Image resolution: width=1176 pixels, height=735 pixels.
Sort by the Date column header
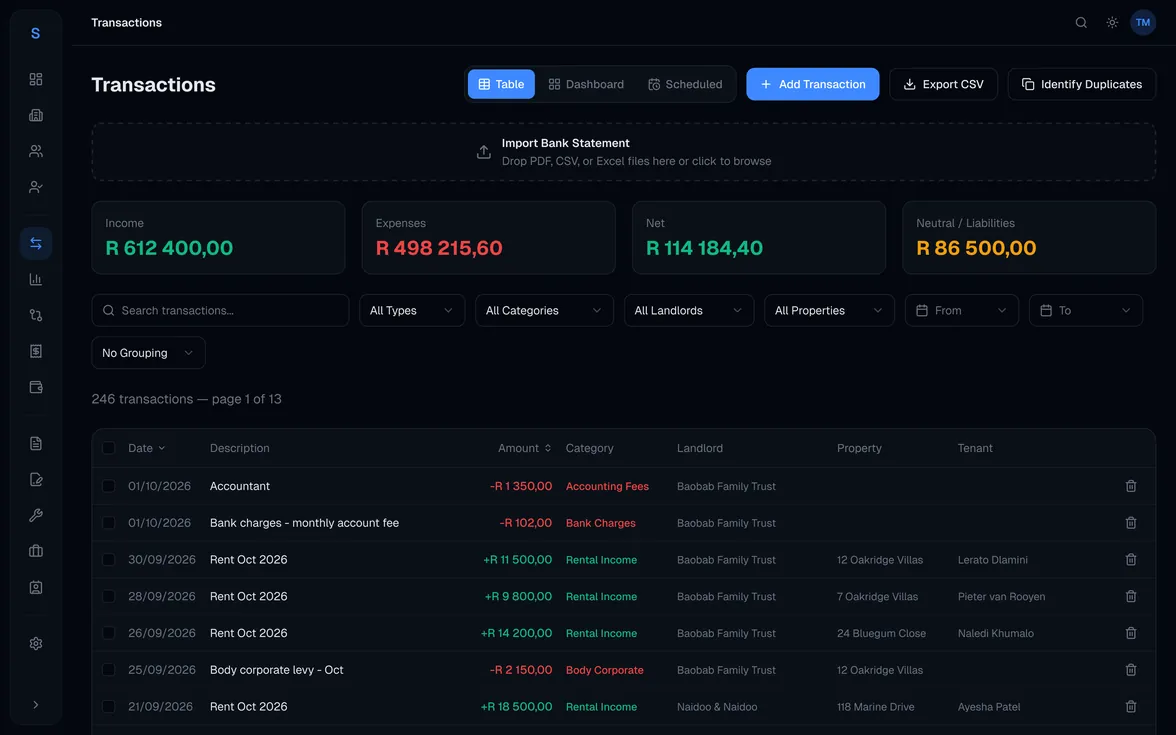146,448
